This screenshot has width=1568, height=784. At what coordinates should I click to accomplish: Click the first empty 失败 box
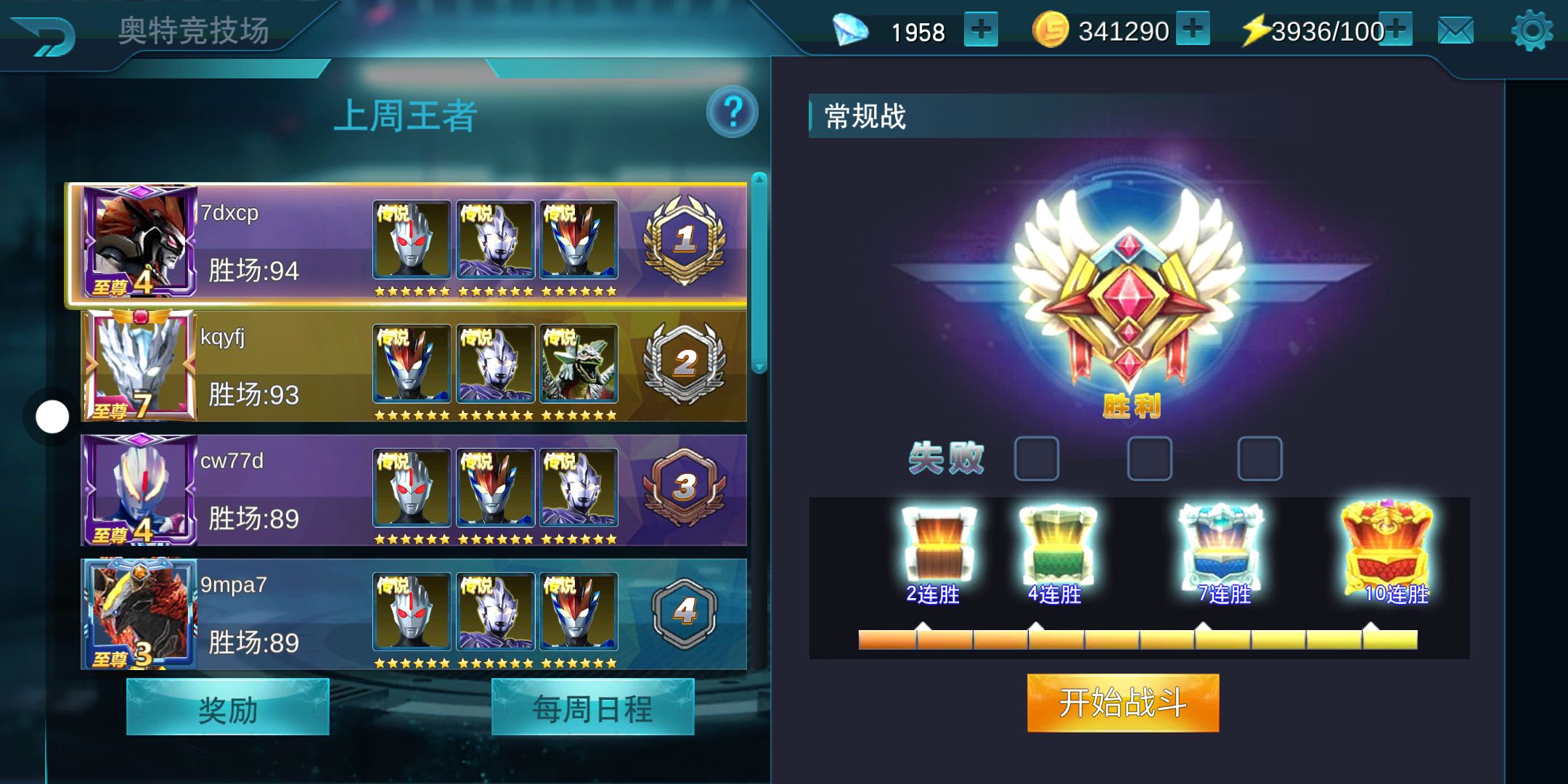[1037, 459]
